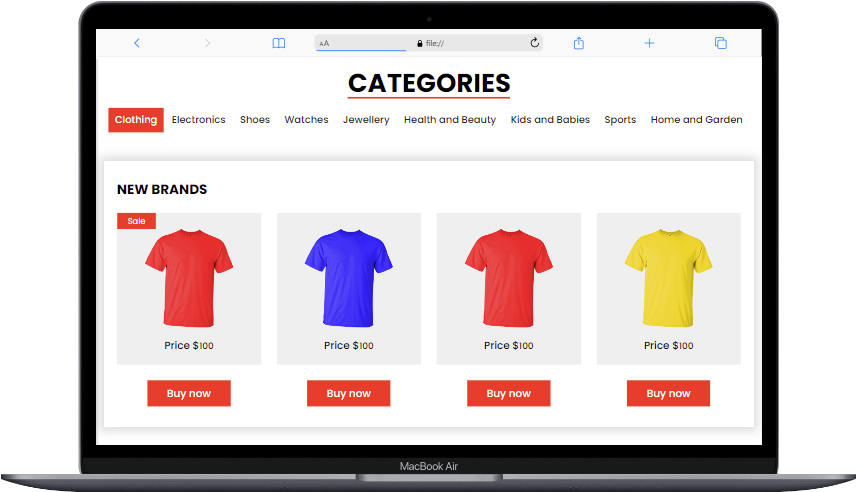Click the Sale red t-shirt image
The height and width of the screenshot is (492, 856).
click(189, 278)
